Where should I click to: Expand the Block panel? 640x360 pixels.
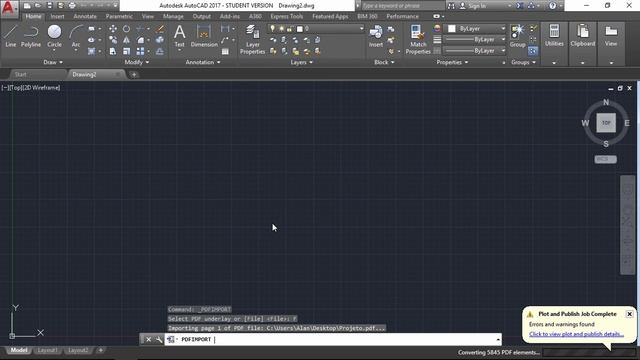pos(384,62)
